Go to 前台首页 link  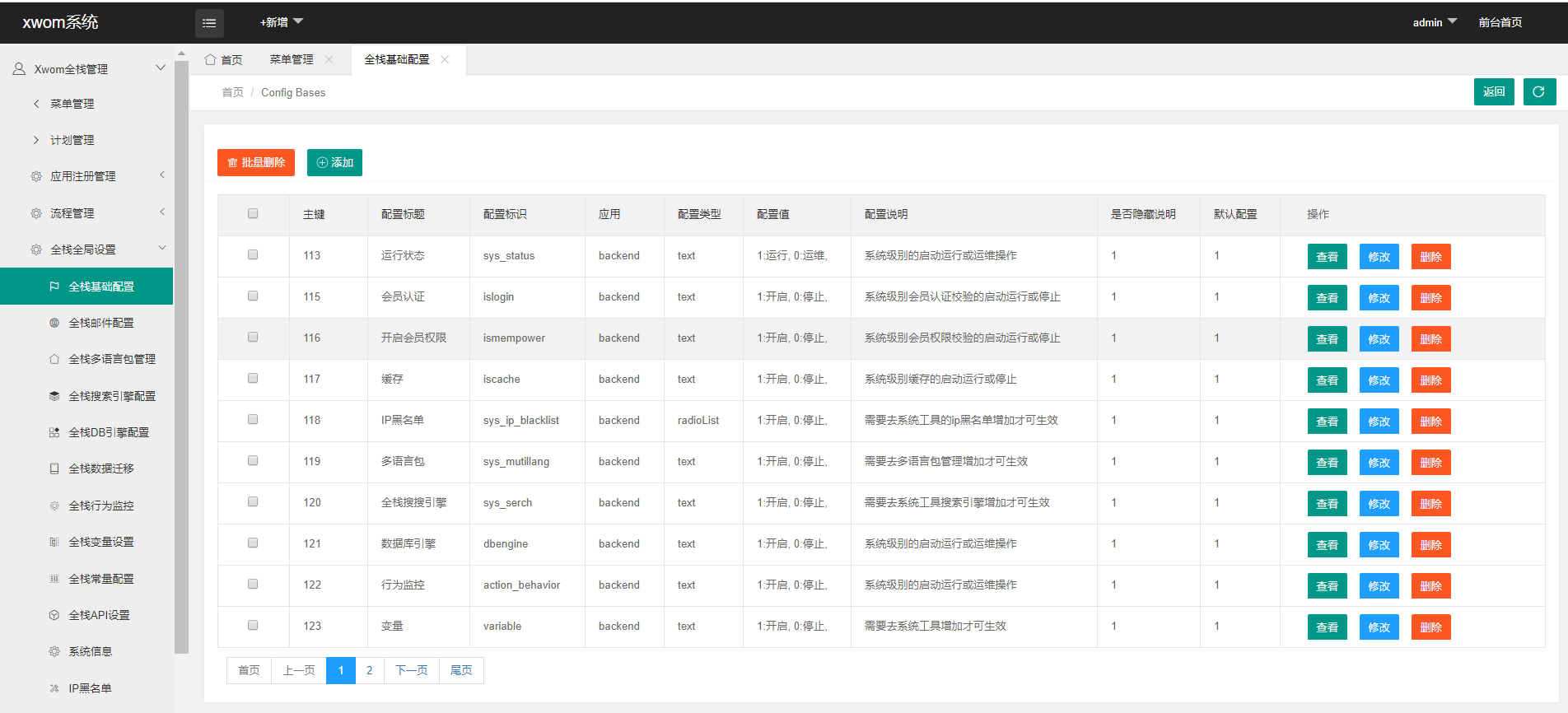1500,22
